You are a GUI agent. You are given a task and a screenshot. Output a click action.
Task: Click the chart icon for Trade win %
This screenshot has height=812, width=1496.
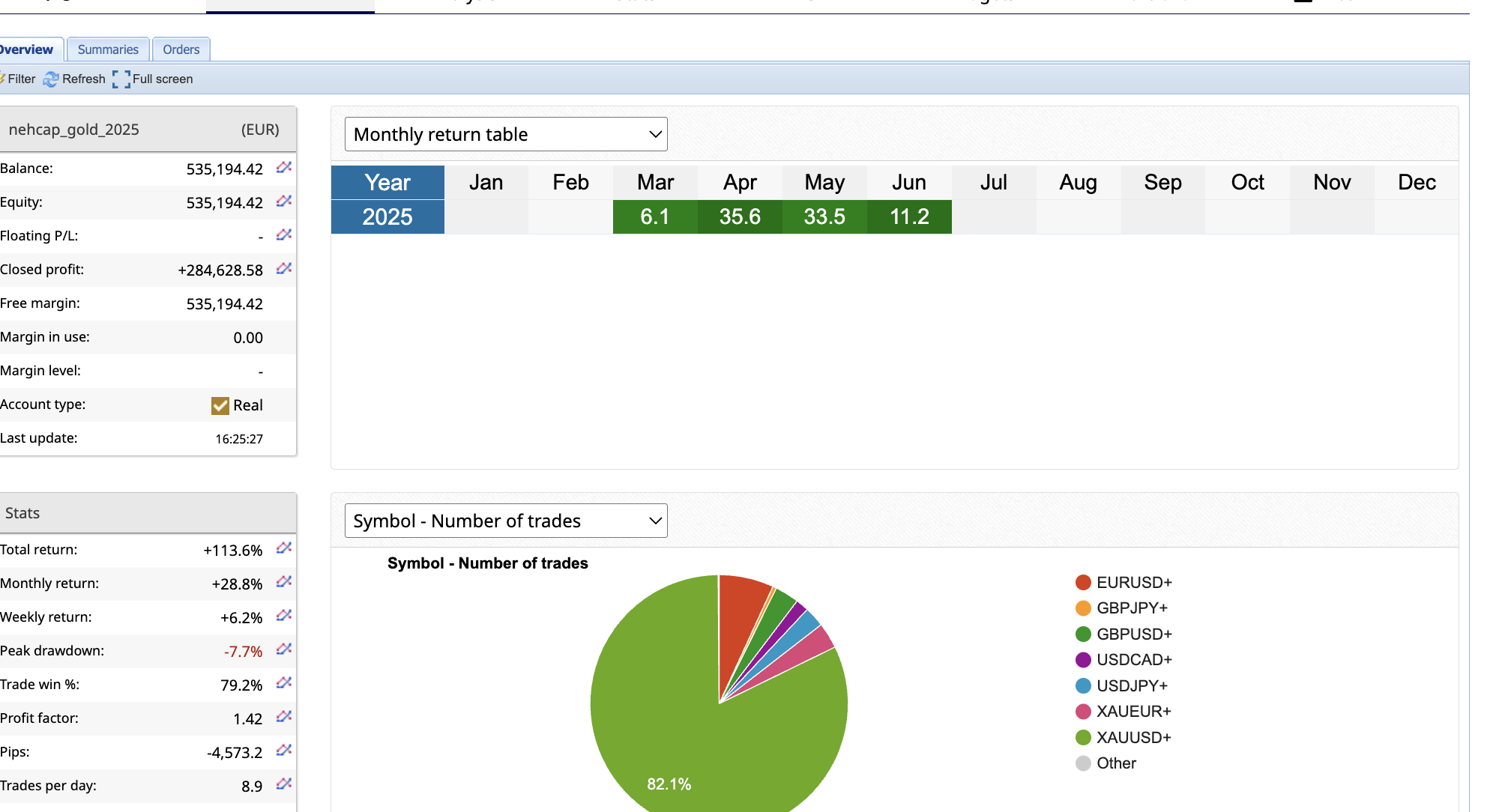point(283,683)
